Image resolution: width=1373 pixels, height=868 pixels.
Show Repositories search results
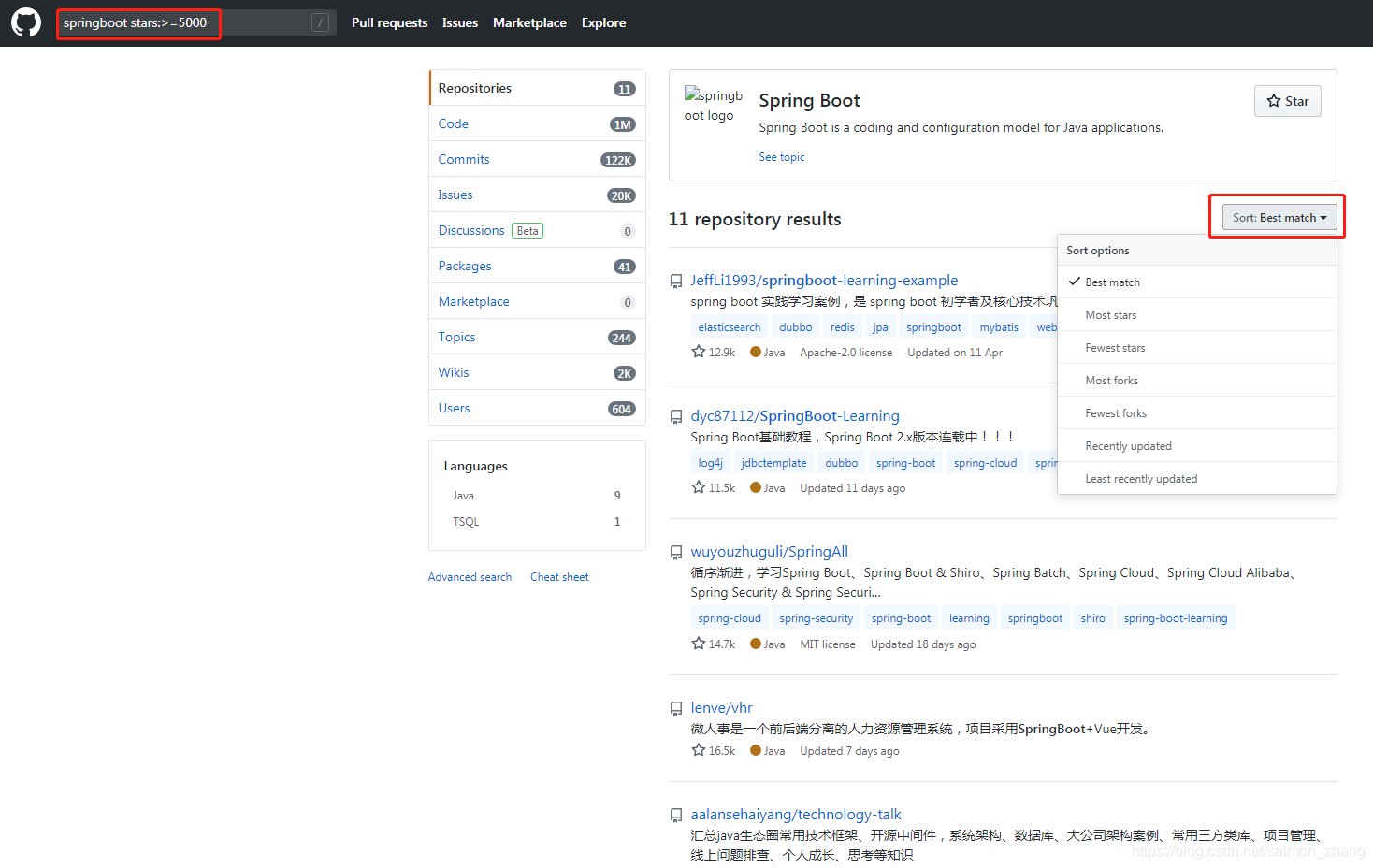pyautogui.click(x=537, y=88)
